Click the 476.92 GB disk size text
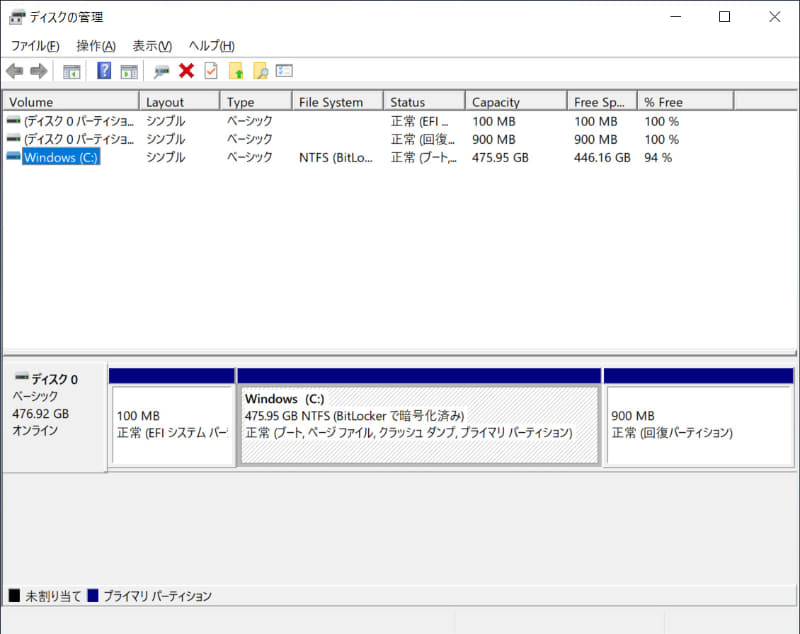800x634 pixels. tap(41, 414)
